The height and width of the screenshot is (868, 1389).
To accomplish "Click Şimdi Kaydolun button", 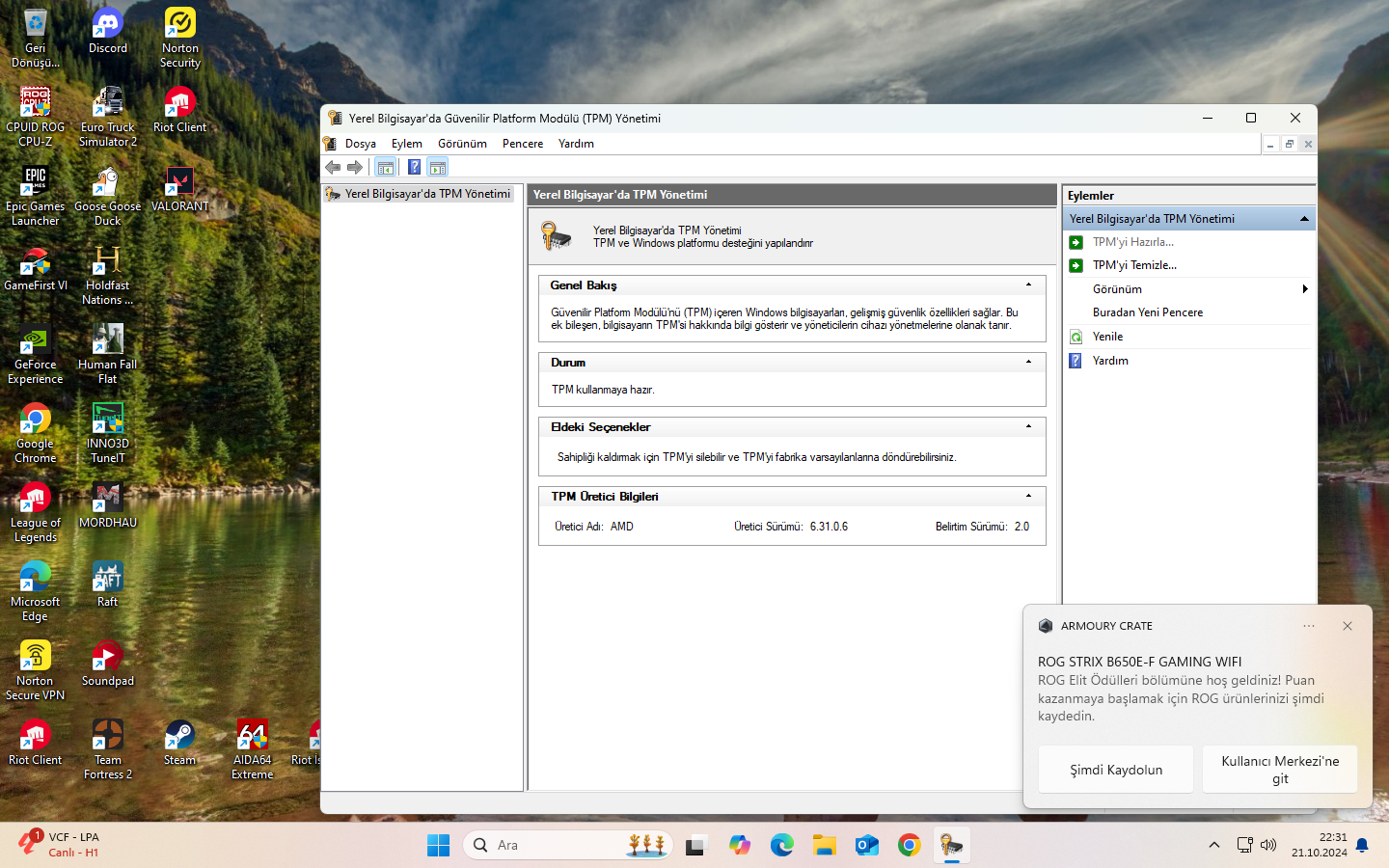I will 1116,770.
